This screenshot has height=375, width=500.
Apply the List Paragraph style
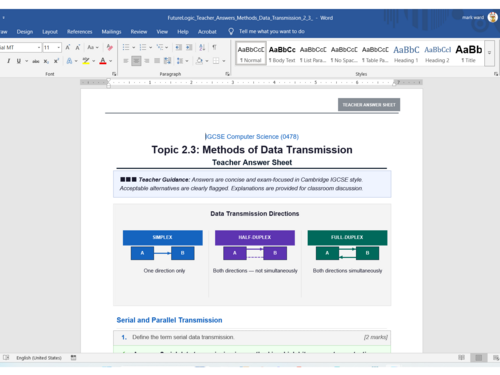coord(313,53)
